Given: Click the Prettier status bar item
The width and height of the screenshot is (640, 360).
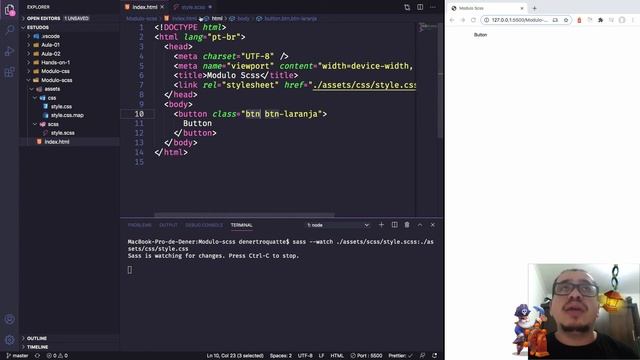Looking at the screenshot, I should (400, 356).
